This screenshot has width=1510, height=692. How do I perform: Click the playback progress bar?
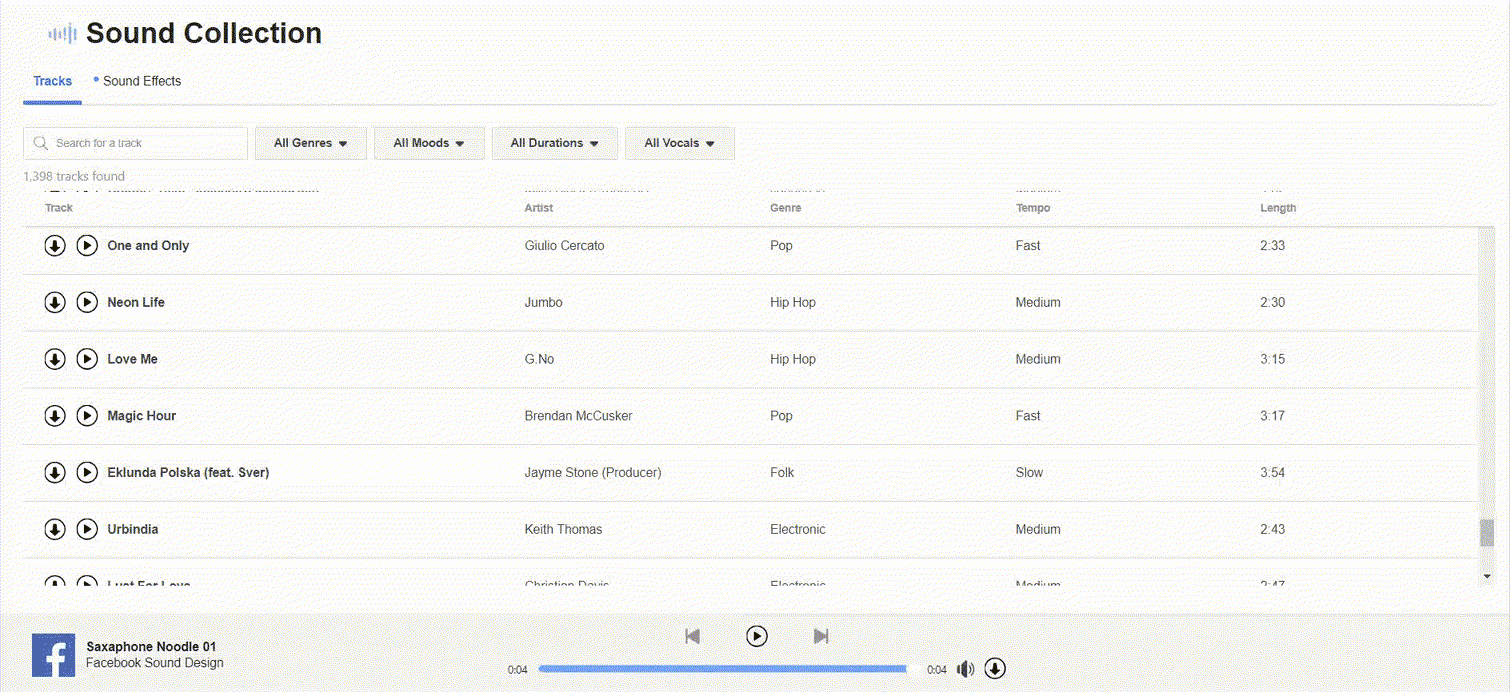tap(722, 669)
